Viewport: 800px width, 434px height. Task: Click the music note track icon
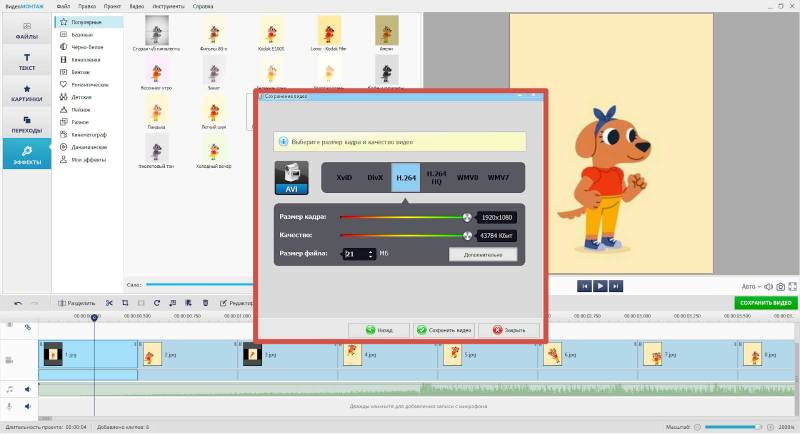point(9,389)
